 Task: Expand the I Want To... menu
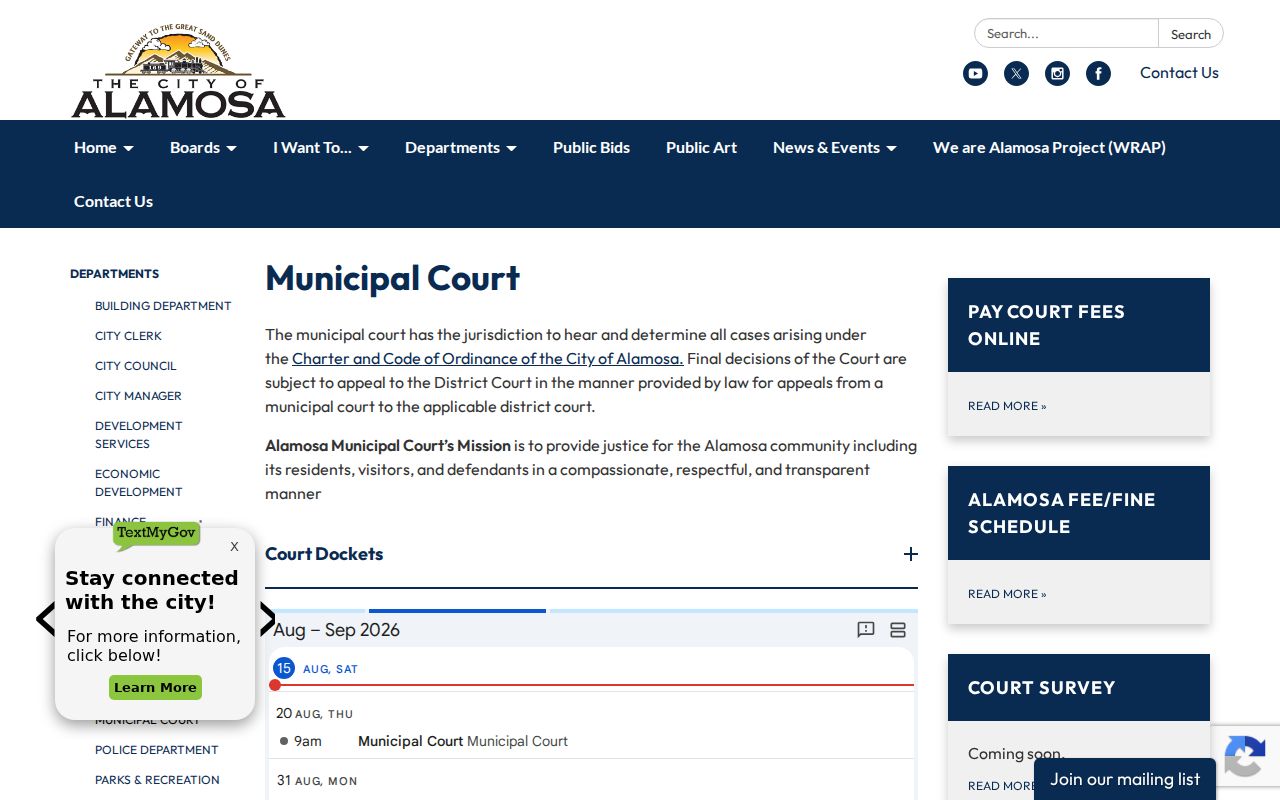point(321,147)
